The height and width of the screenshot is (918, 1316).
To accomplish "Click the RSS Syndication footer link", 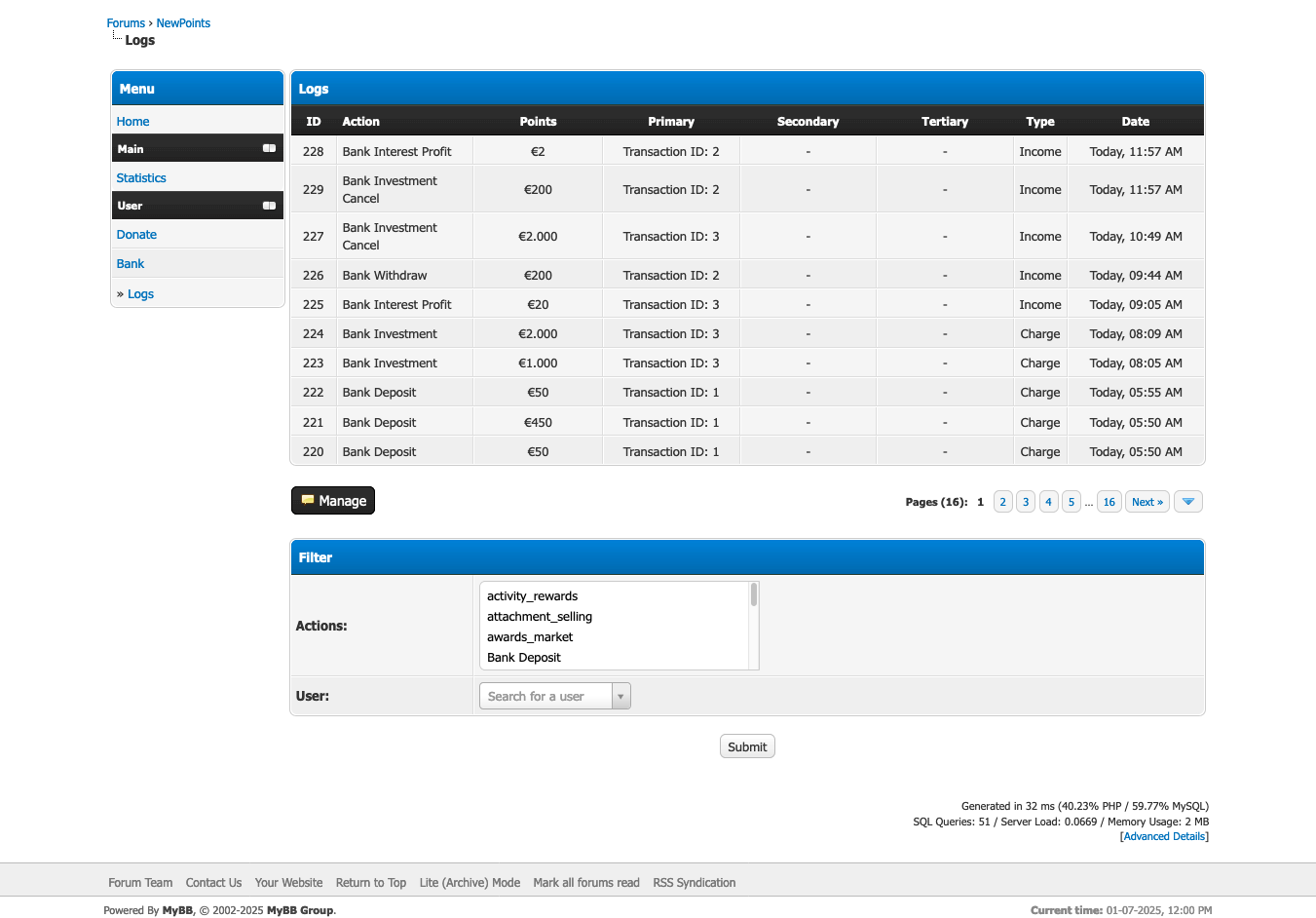I will (694, 883).
